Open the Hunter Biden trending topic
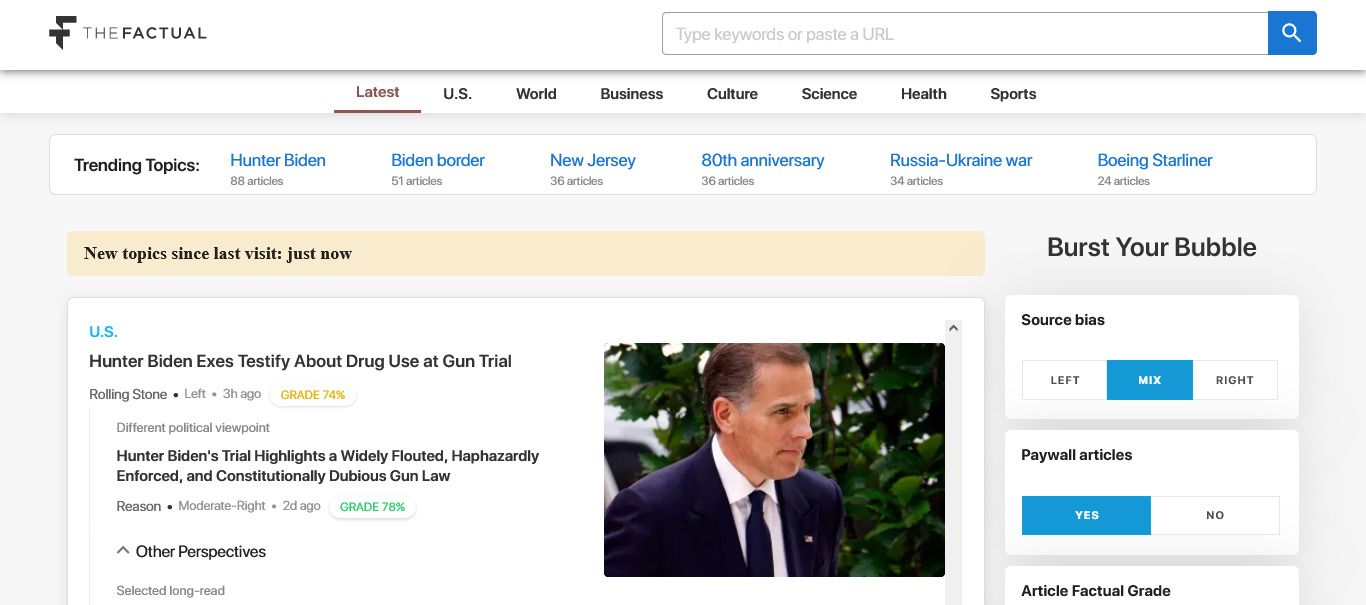 click(x=277, y=160)
